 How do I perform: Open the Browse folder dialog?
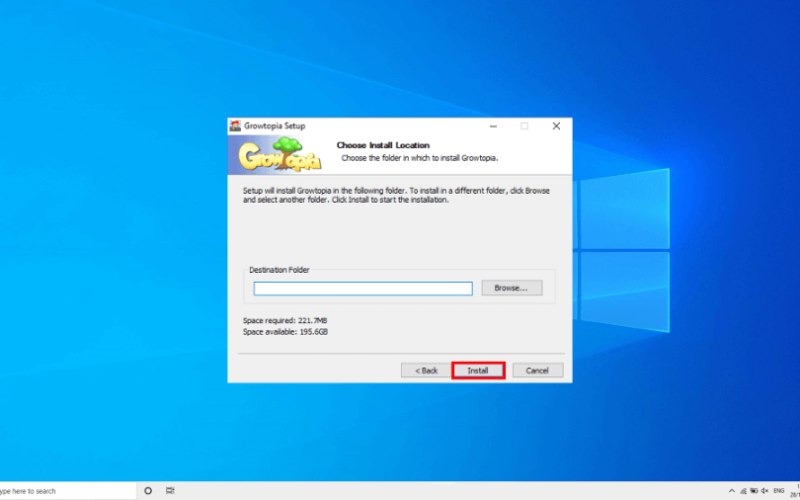coord(511,288)
